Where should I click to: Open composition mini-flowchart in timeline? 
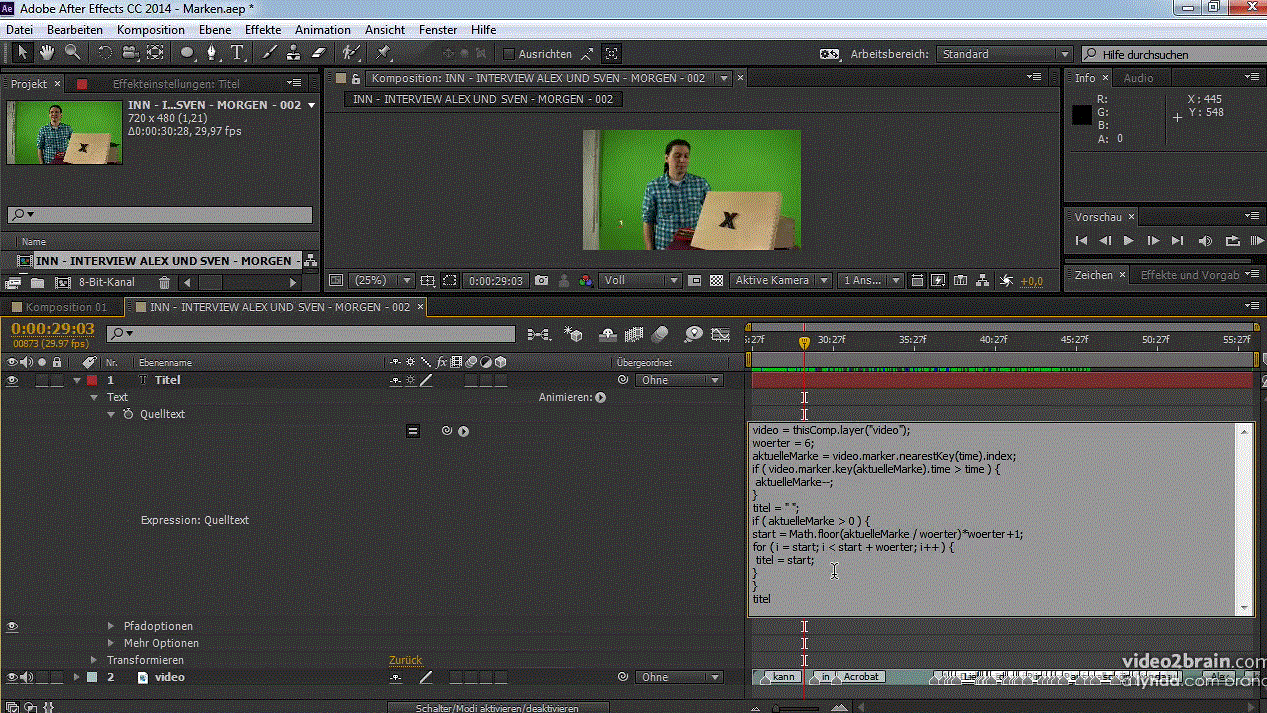539,334
